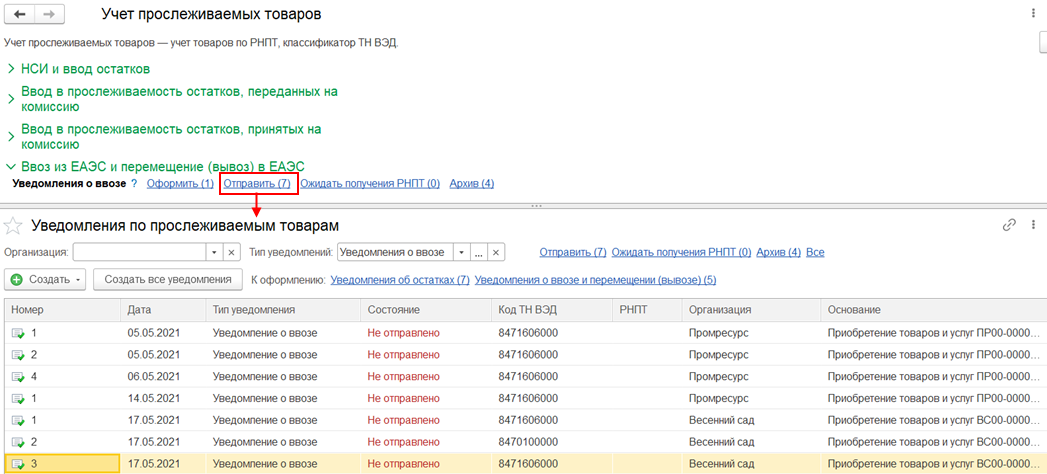Click document icon of 06.05.2021 notification row
The height and width of the screenshot is (474, 1047).
18,376
